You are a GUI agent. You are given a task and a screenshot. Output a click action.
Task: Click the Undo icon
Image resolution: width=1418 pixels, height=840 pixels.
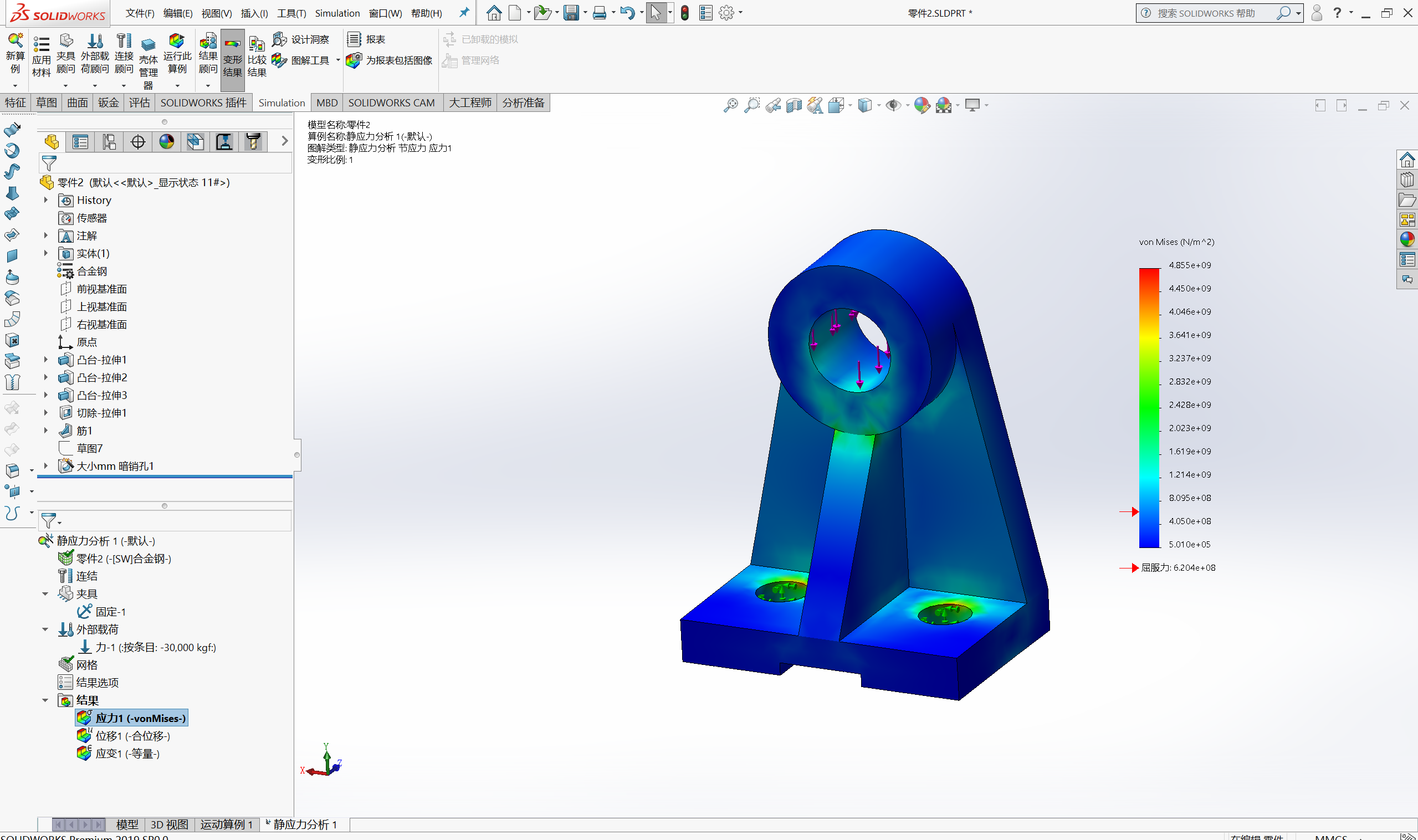pos(627,12)
